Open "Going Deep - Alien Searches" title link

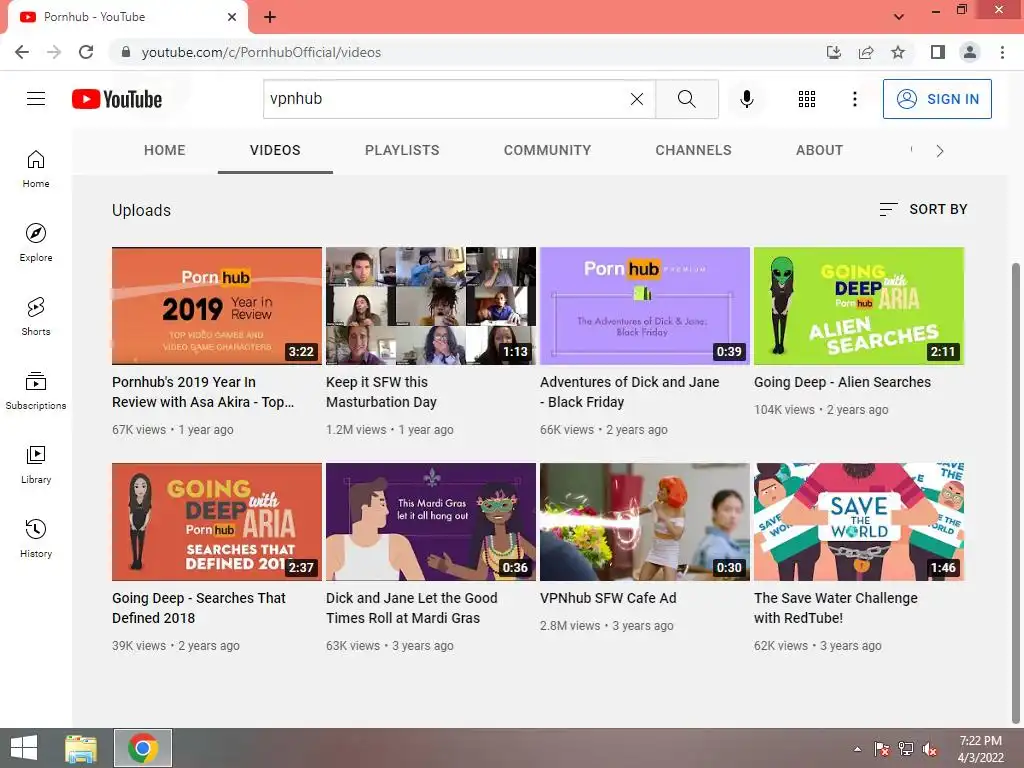(x=842, y=382)
